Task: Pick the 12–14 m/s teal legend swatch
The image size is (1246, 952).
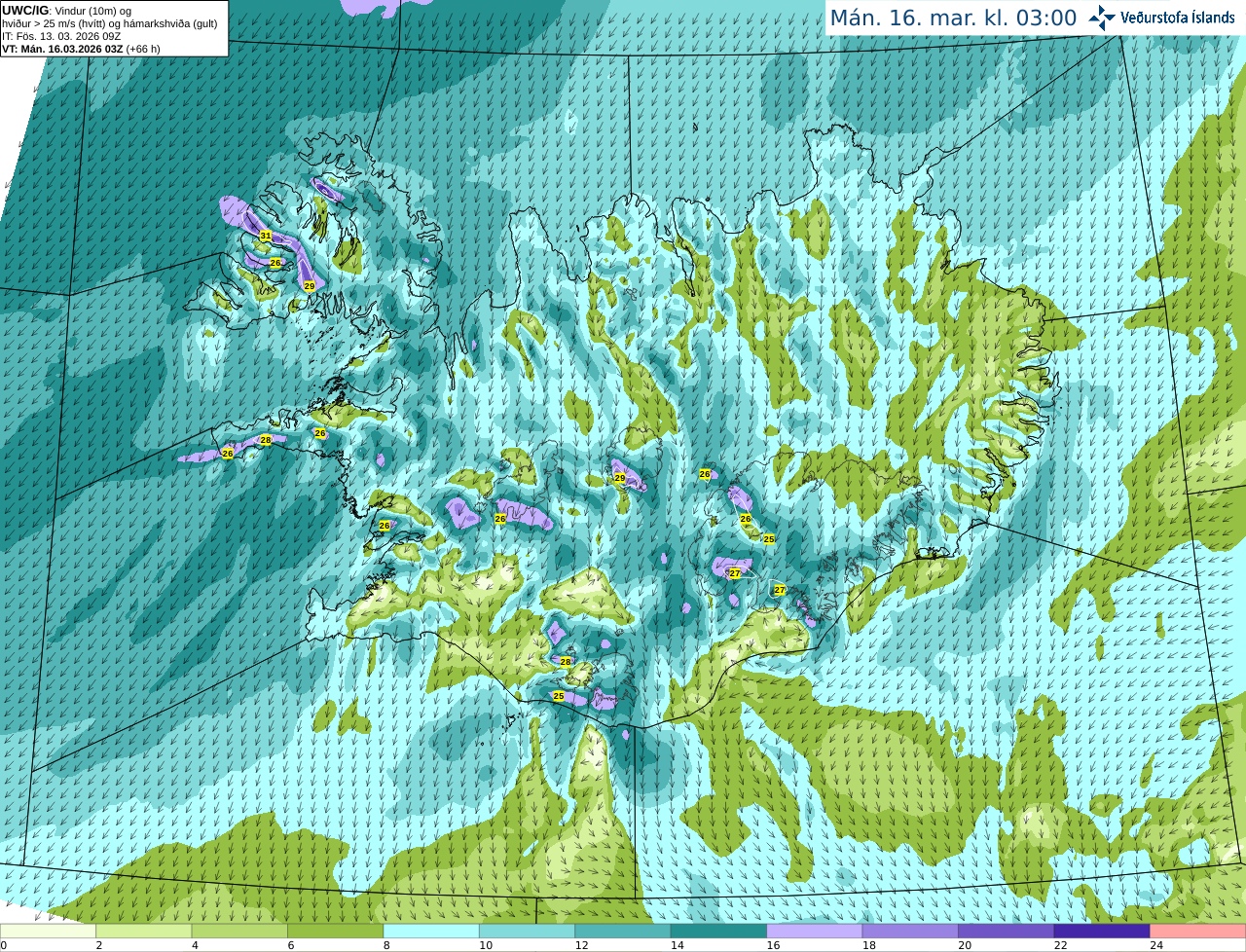Action: (623, 932)
